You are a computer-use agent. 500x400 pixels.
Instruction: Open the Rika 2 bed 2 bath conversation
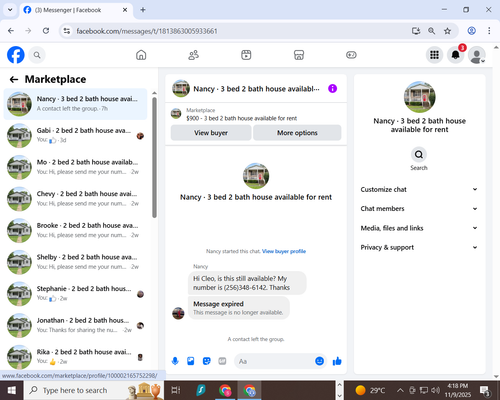click(x=75, y=357)
